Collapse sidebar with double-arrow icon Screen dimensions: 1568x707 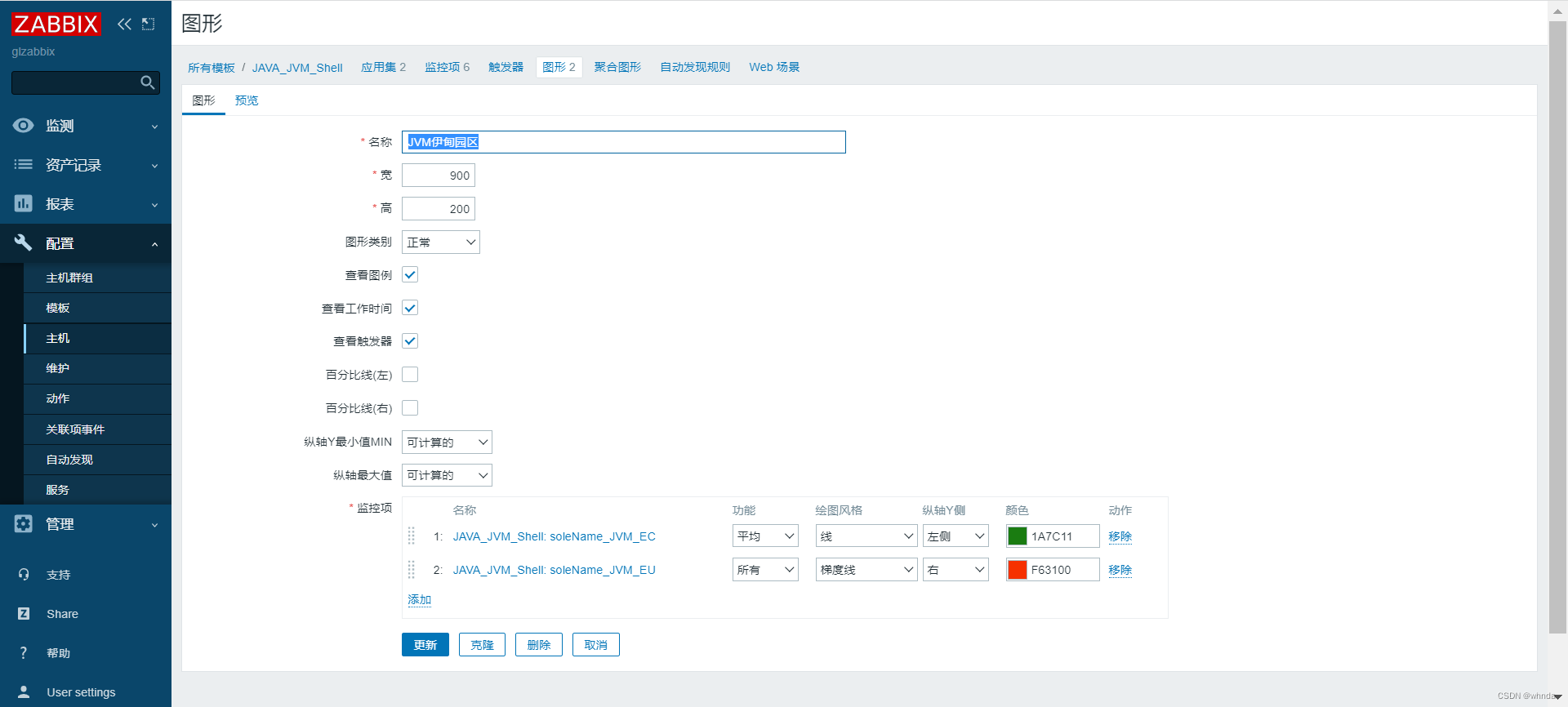point(124,24)
